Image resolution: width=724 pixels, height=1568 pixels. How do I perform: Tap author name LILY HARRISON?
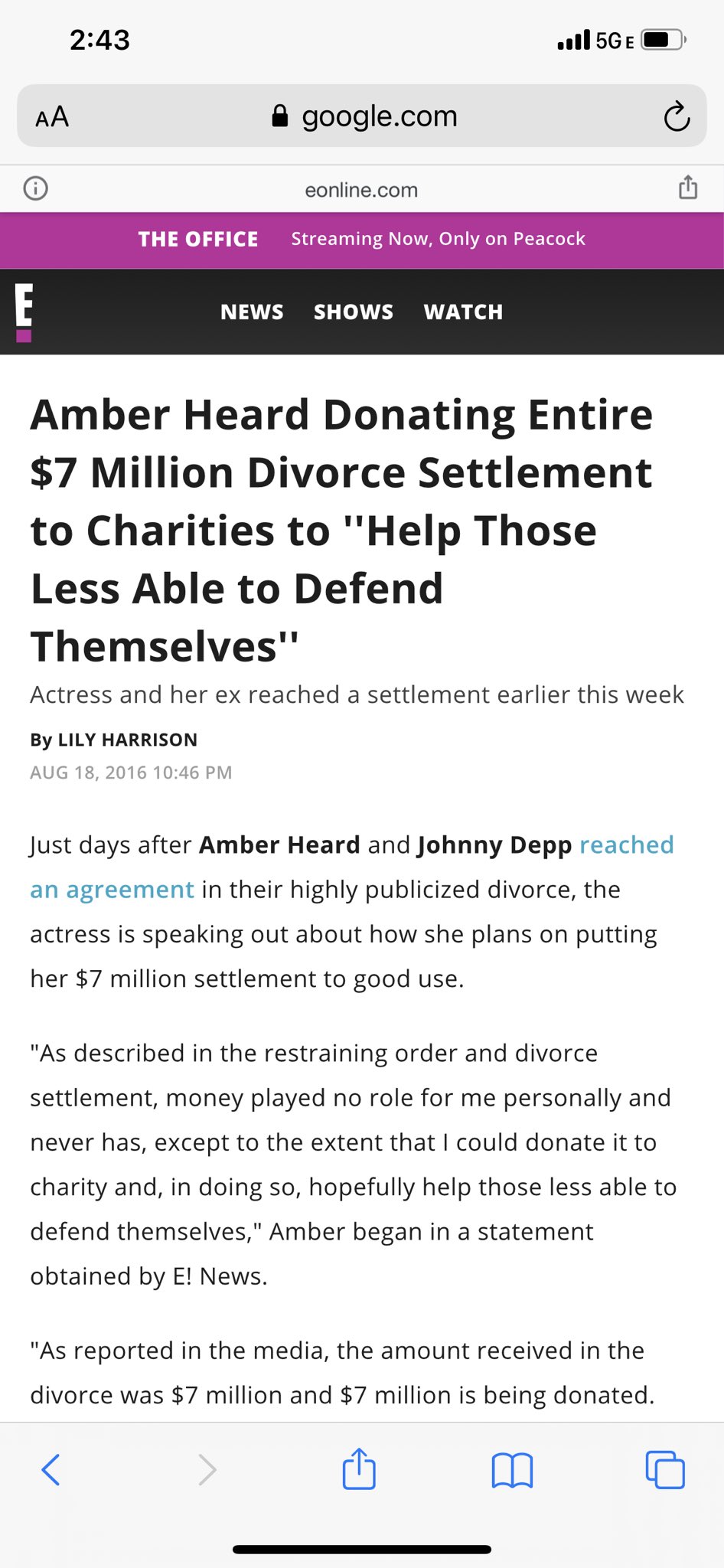(x=128, y=740)
